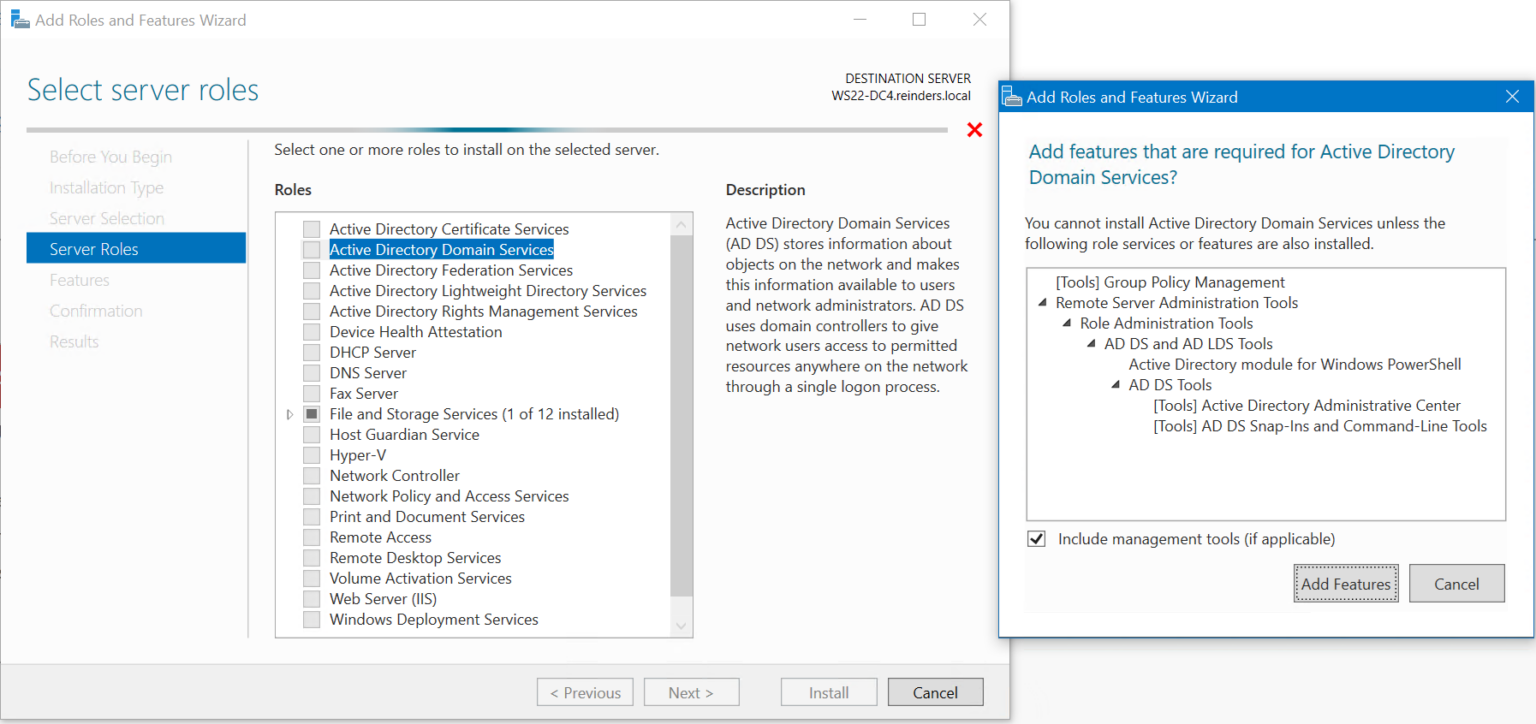This screenshot has height=724, width=1536.
Task: Check the Active Directory Domain Services role
Action: [311, 249]
